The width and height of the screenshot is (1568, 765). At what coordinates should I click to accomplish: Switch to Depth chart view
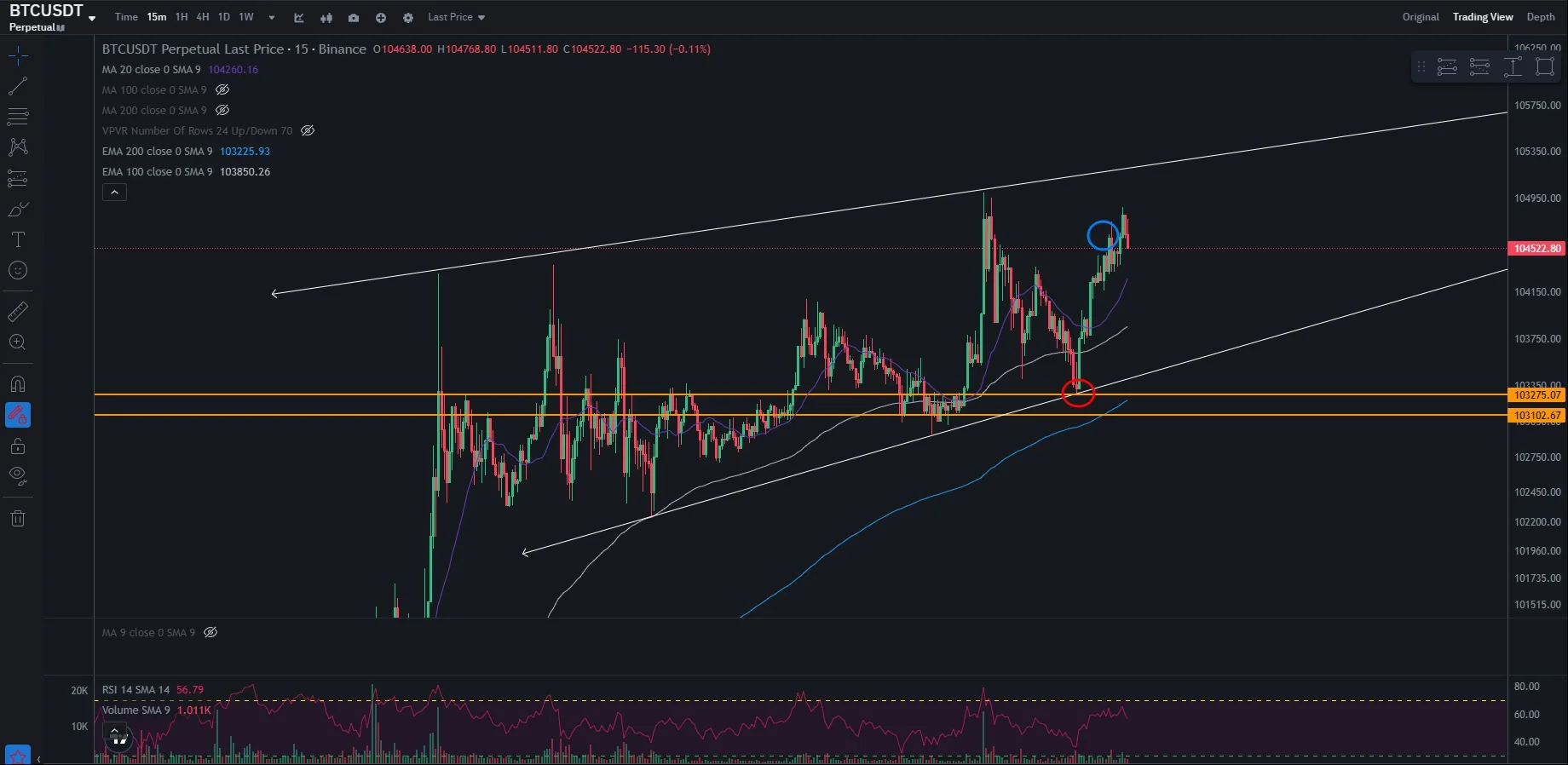pos(1541,17)
